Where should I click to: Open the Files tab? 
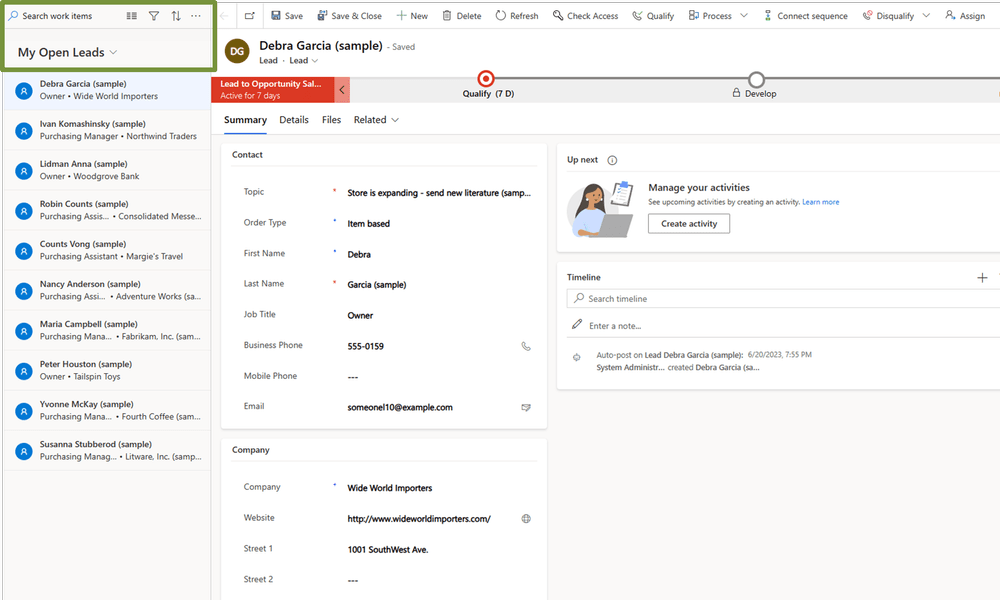coord(331,120)
